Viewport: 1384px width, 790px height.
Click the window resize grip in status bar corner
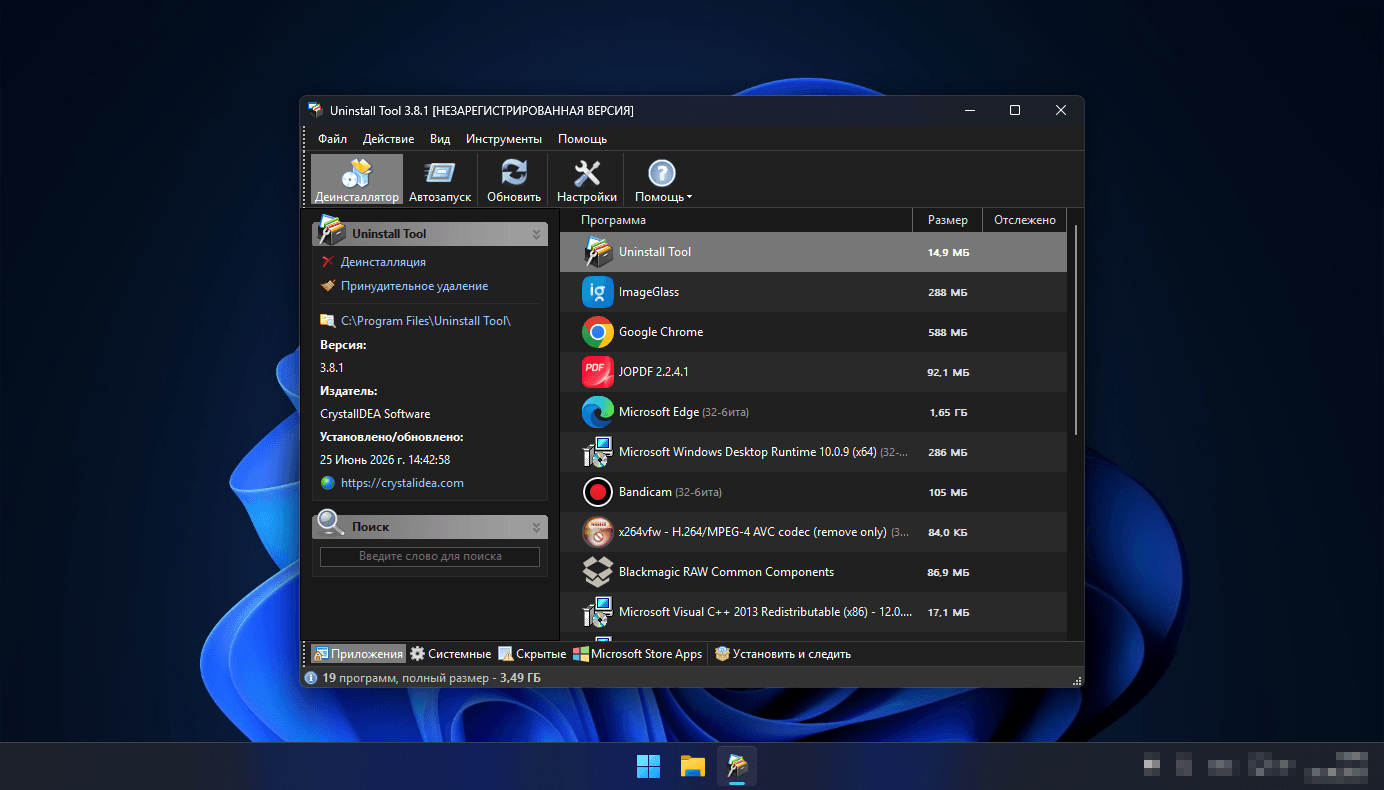point(1077,680)
